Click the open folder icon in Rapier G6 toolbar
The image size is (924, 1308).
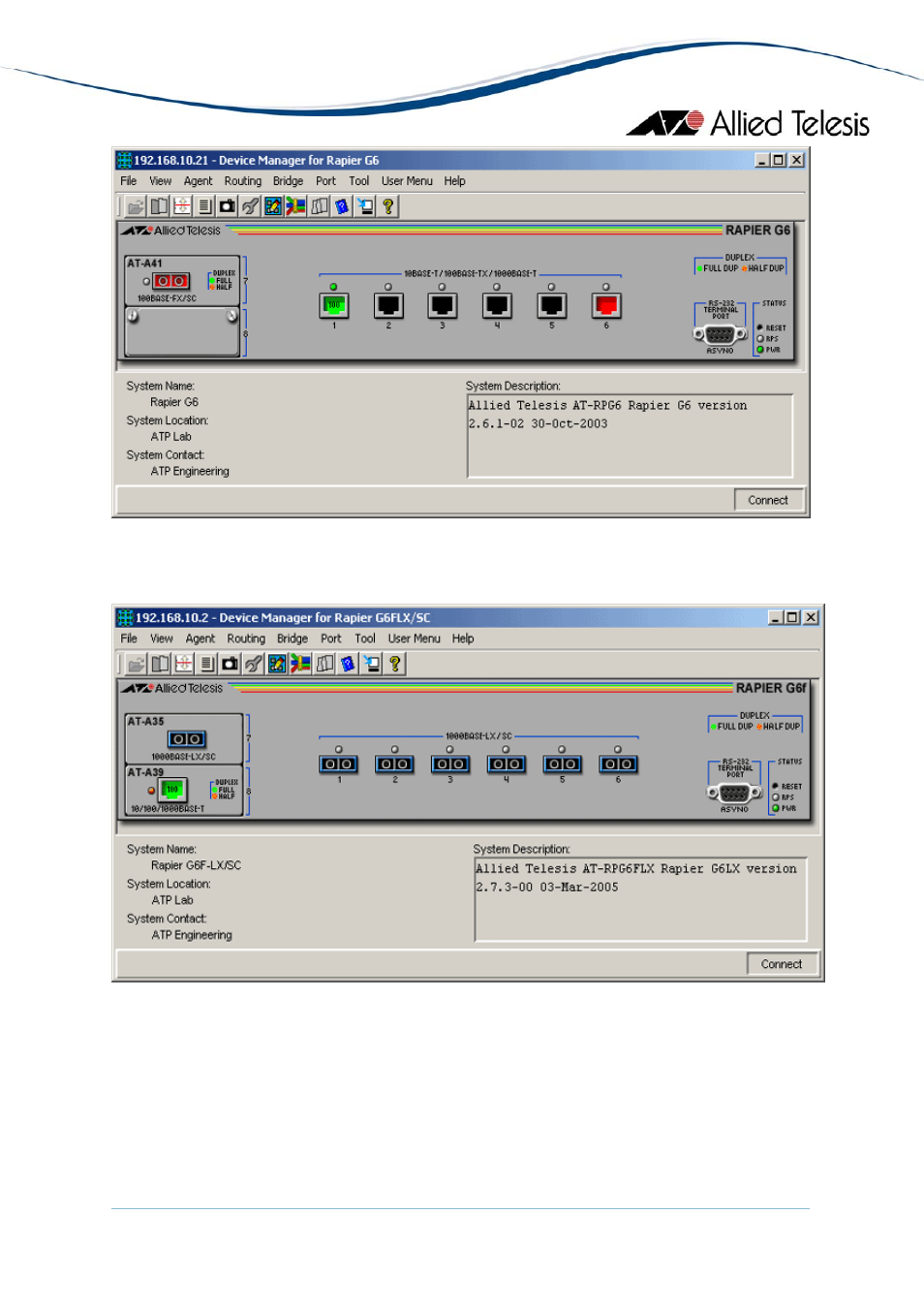pos(136,206)
